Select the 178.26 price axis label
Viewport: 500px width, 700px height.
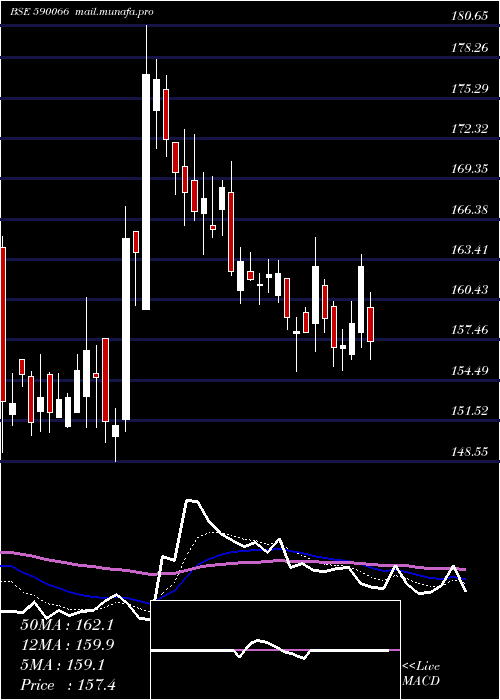469,48
